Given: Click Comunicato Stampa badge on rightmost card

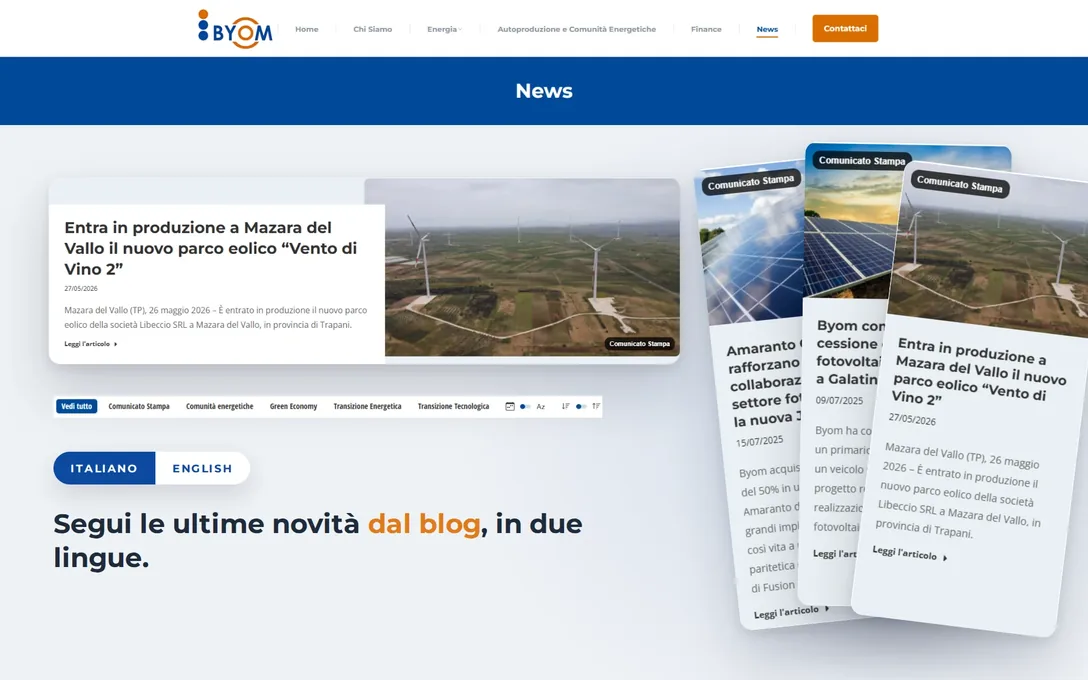Looking at the screenshot, I should tap(960, 183).
